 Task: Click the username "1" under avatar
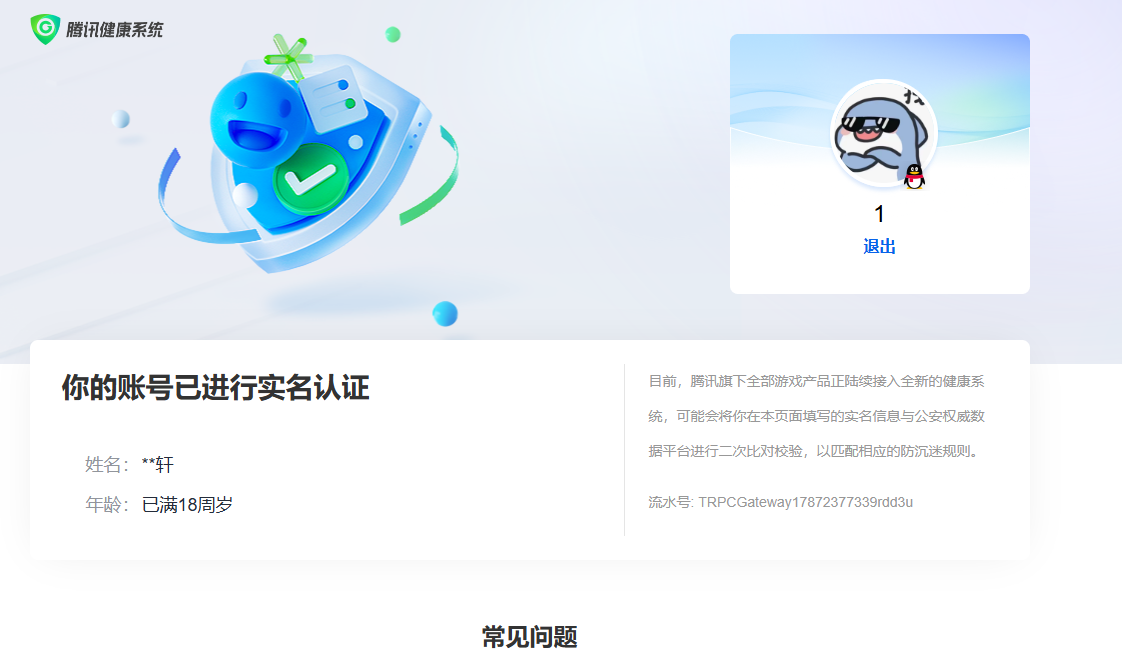pos(879,214)
